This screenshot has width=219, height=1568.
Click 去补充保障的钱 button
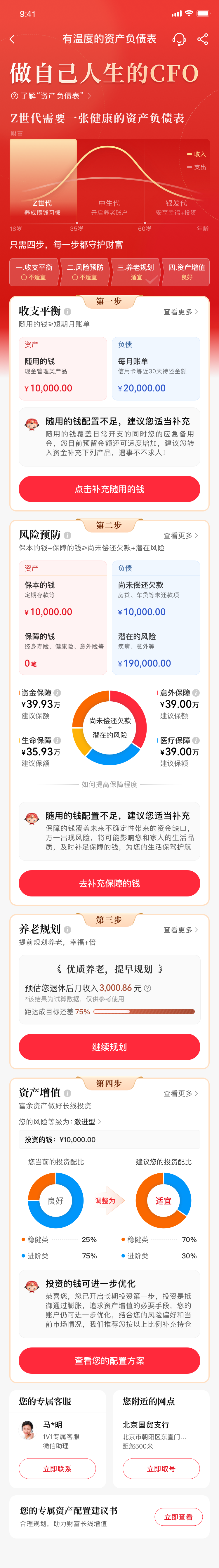coord(109,883)
